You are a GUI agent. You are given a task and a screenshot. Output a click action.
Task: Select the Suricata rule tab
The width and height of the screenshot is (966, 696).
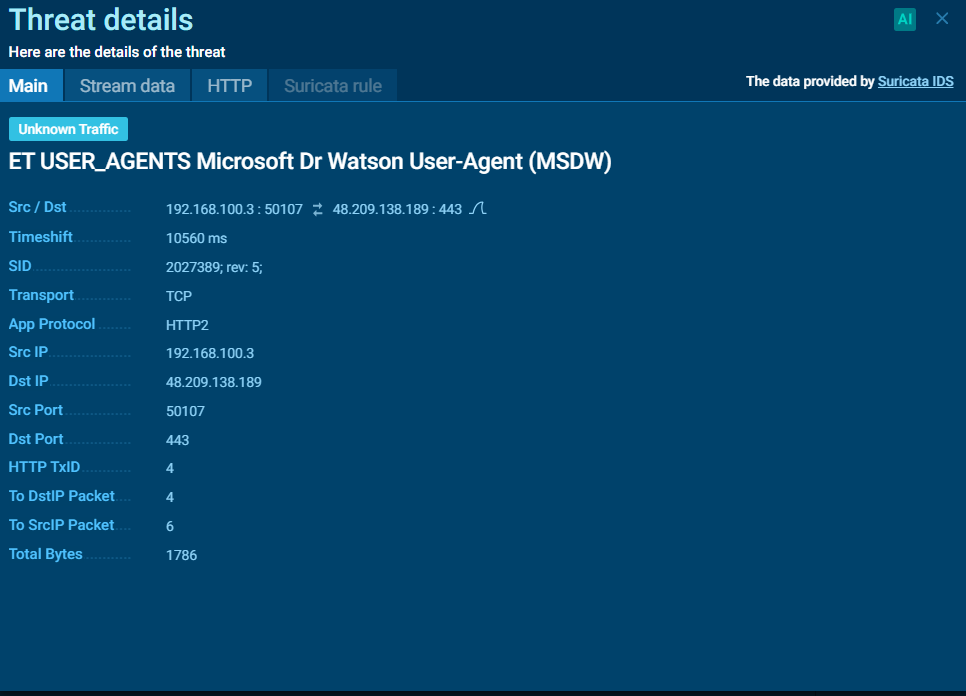[x=333, y=85]
